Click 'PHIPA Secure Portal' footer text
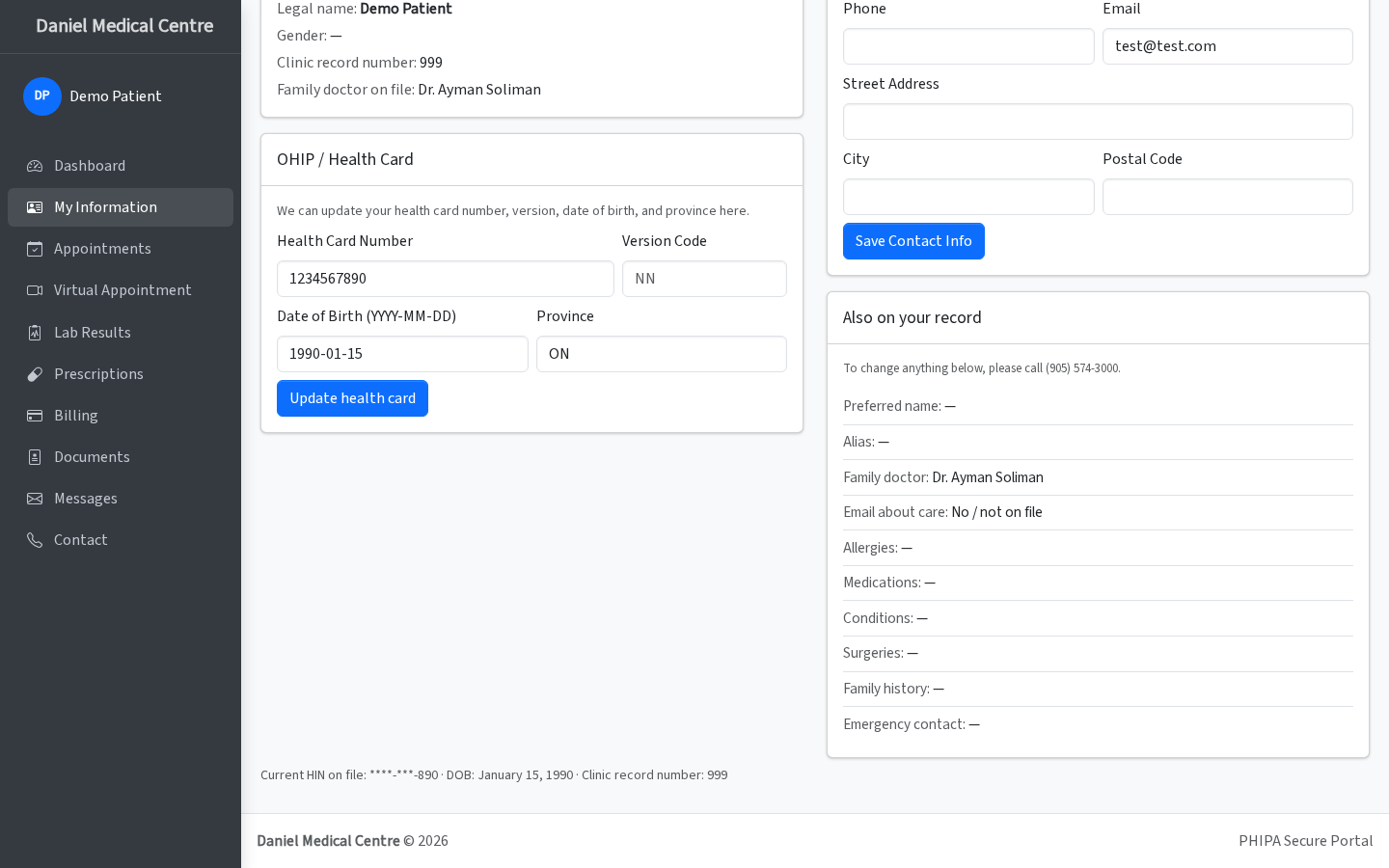This screenshot has width=1389, height=868. (x=1305, y=841)
